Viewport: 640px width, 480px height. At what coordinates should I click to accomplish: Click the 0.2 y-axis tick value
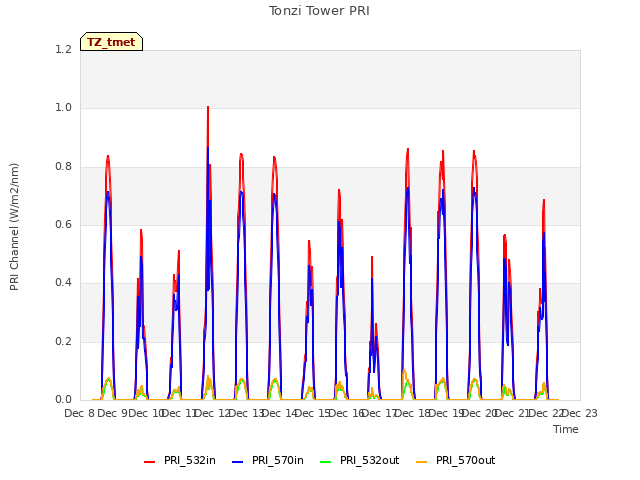click(x=63, y=341)
